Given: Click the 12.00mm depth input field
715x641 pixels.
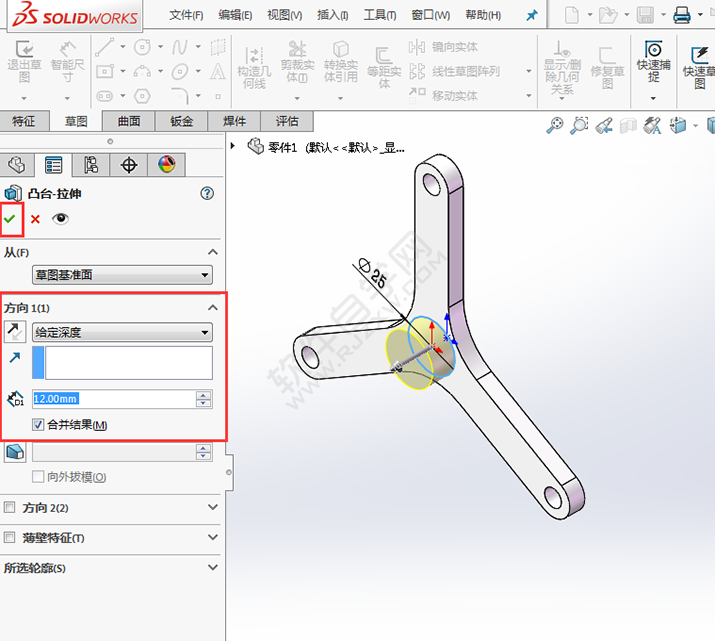Looking at the screenshot, I should (113, 398).
